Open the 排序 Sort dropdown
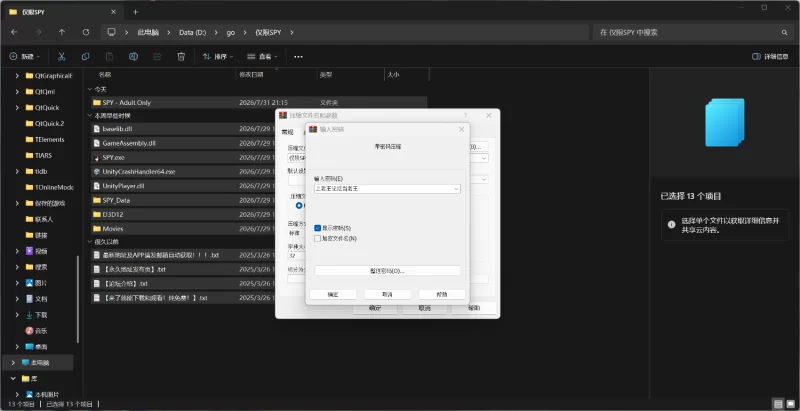 (x=218, y=57)
